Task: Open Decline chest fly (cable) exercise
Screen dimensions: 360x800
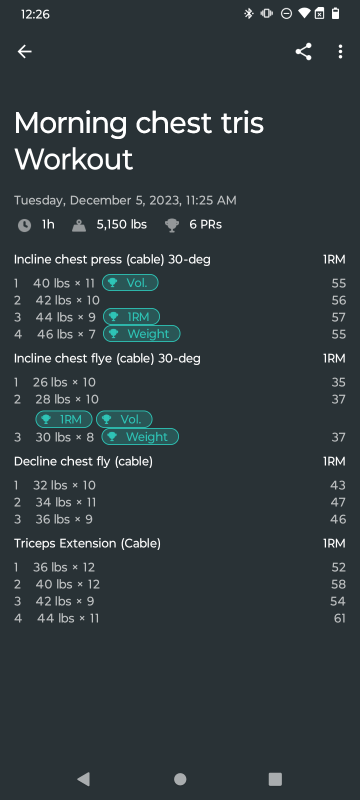Action: click(83, 462)
